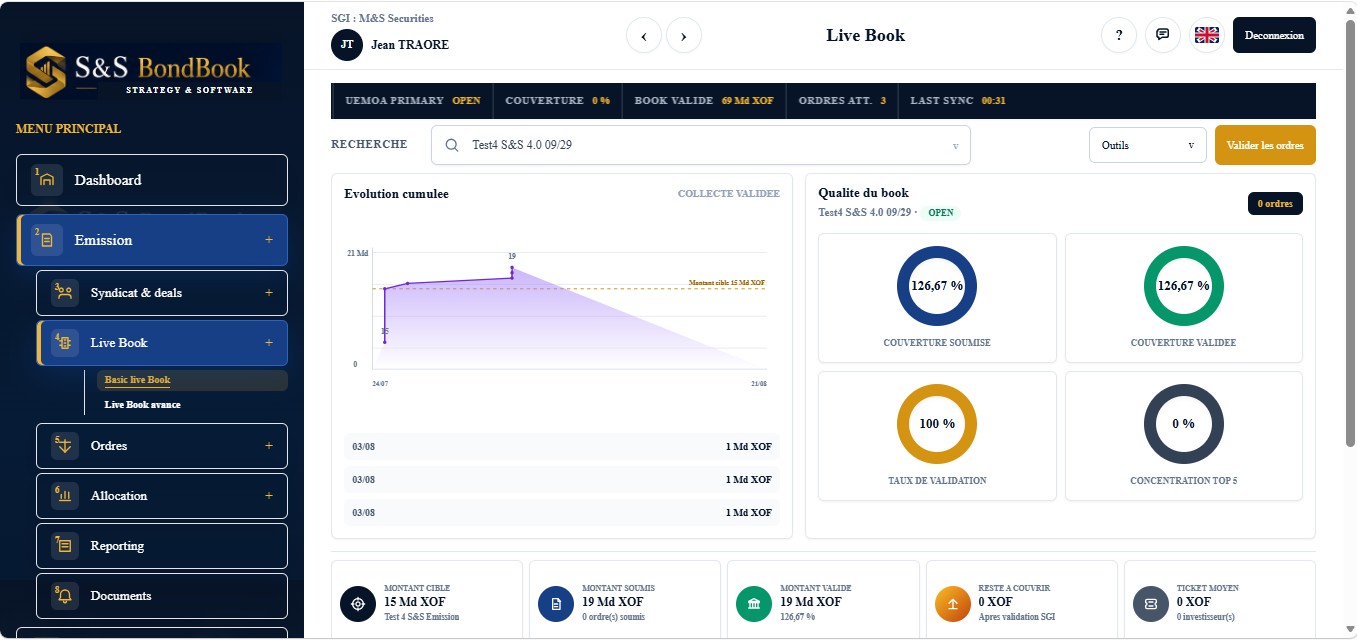Click the Montant Valide bank icon

753,603
